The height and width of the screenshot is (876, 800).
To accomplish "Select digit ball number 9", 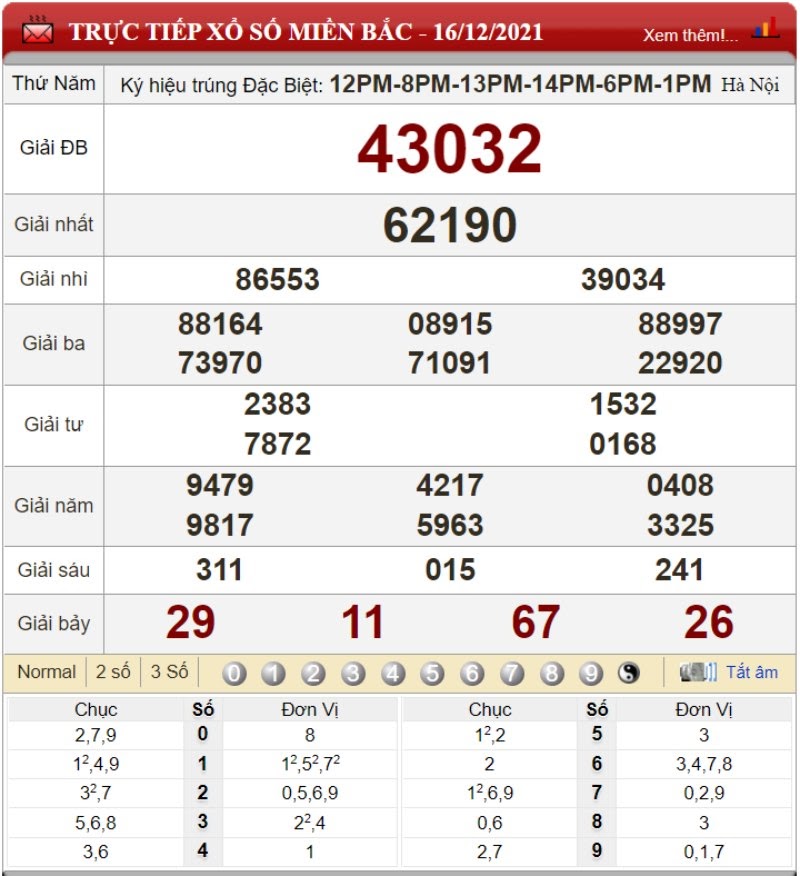I will click(591, 673).
